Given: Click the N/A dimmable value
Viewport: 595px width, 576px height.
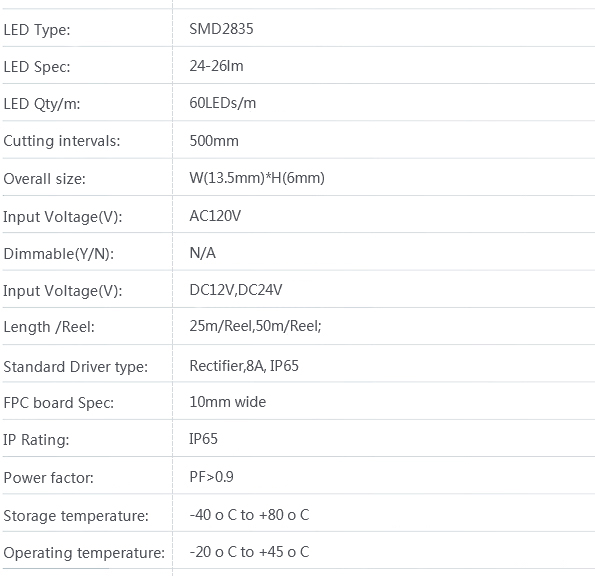Looking at the screenshot, I should 203,253.
